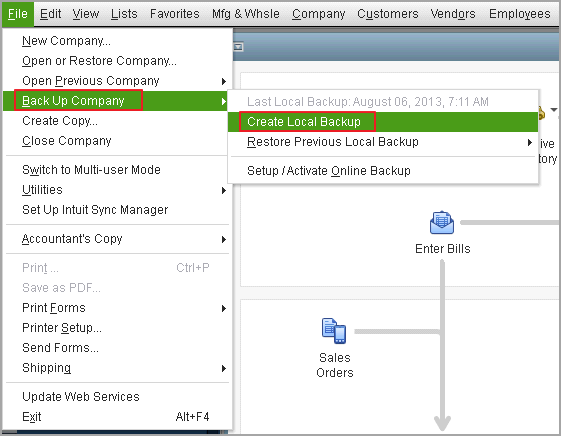Open the Favorites menu
This screenshot has width=561, height=436.
click(175, 14)
